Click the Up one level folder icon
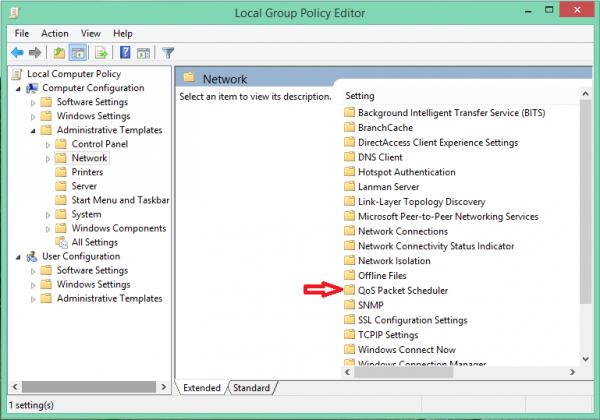The image size is (600, 420). [59, 52]
